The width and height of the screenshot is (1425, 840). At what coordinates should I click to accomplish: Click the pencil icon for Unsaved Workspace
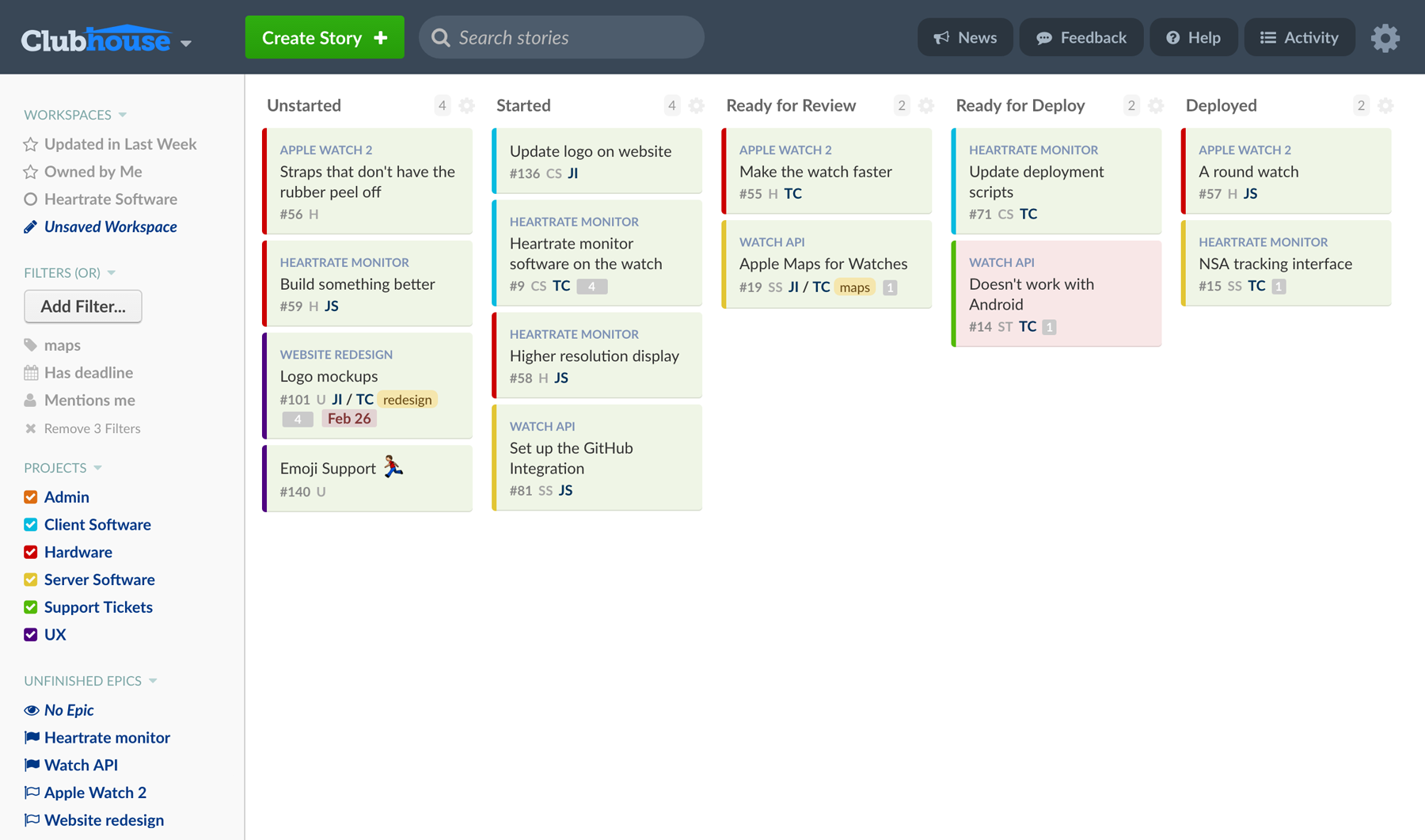coord(31,227)
